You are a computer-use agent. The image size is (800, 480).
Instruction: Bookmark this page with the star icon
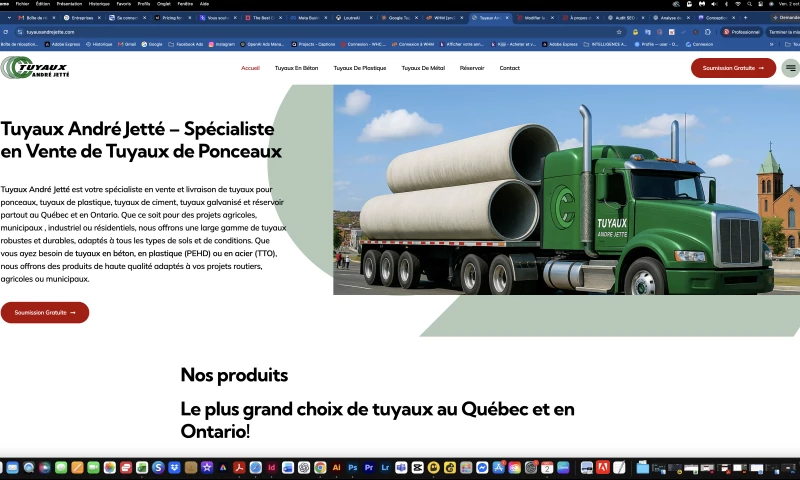619,32
